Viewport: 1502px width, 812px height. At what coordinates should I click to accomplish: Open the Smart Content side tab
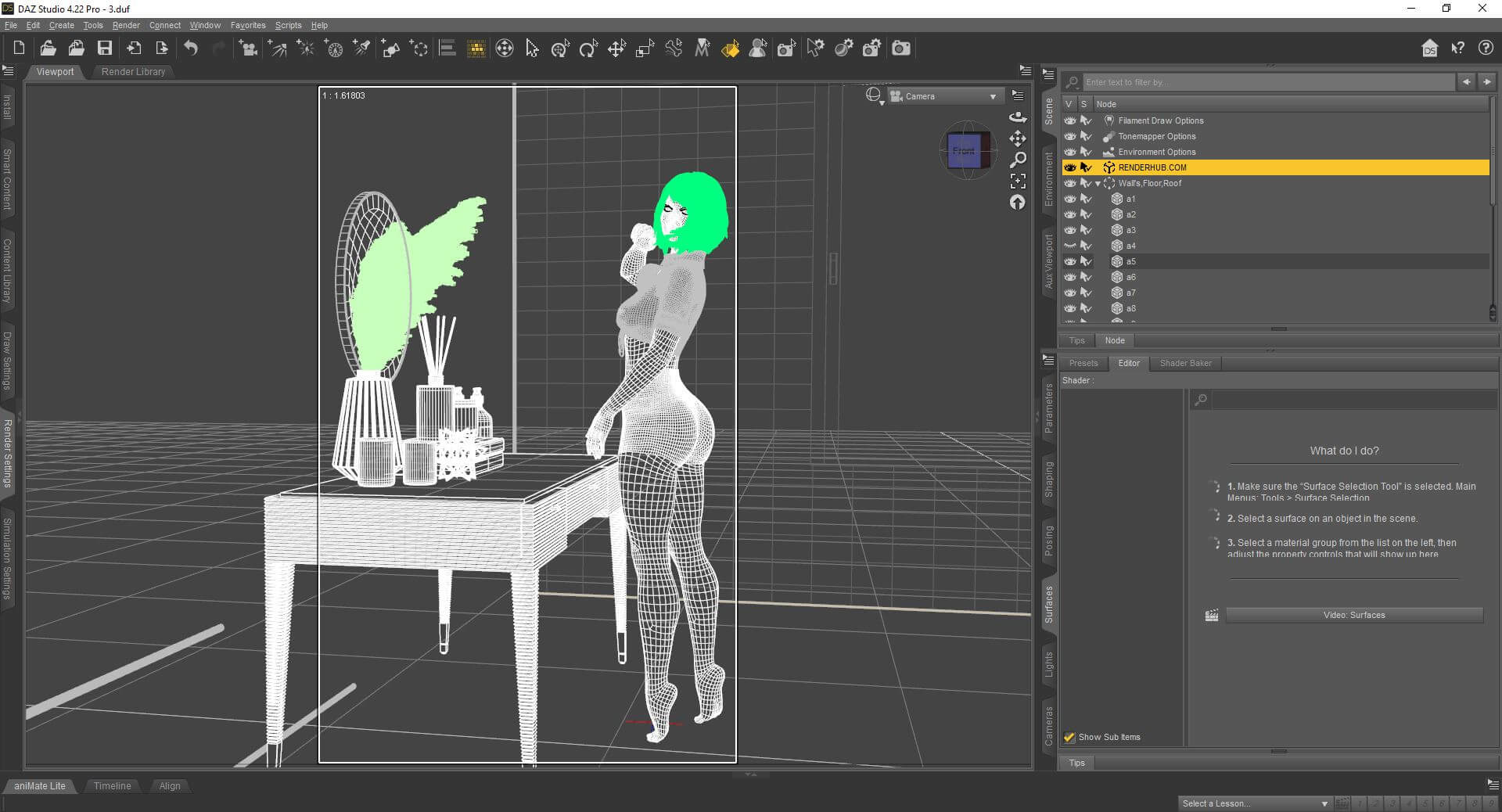(7, 179)
